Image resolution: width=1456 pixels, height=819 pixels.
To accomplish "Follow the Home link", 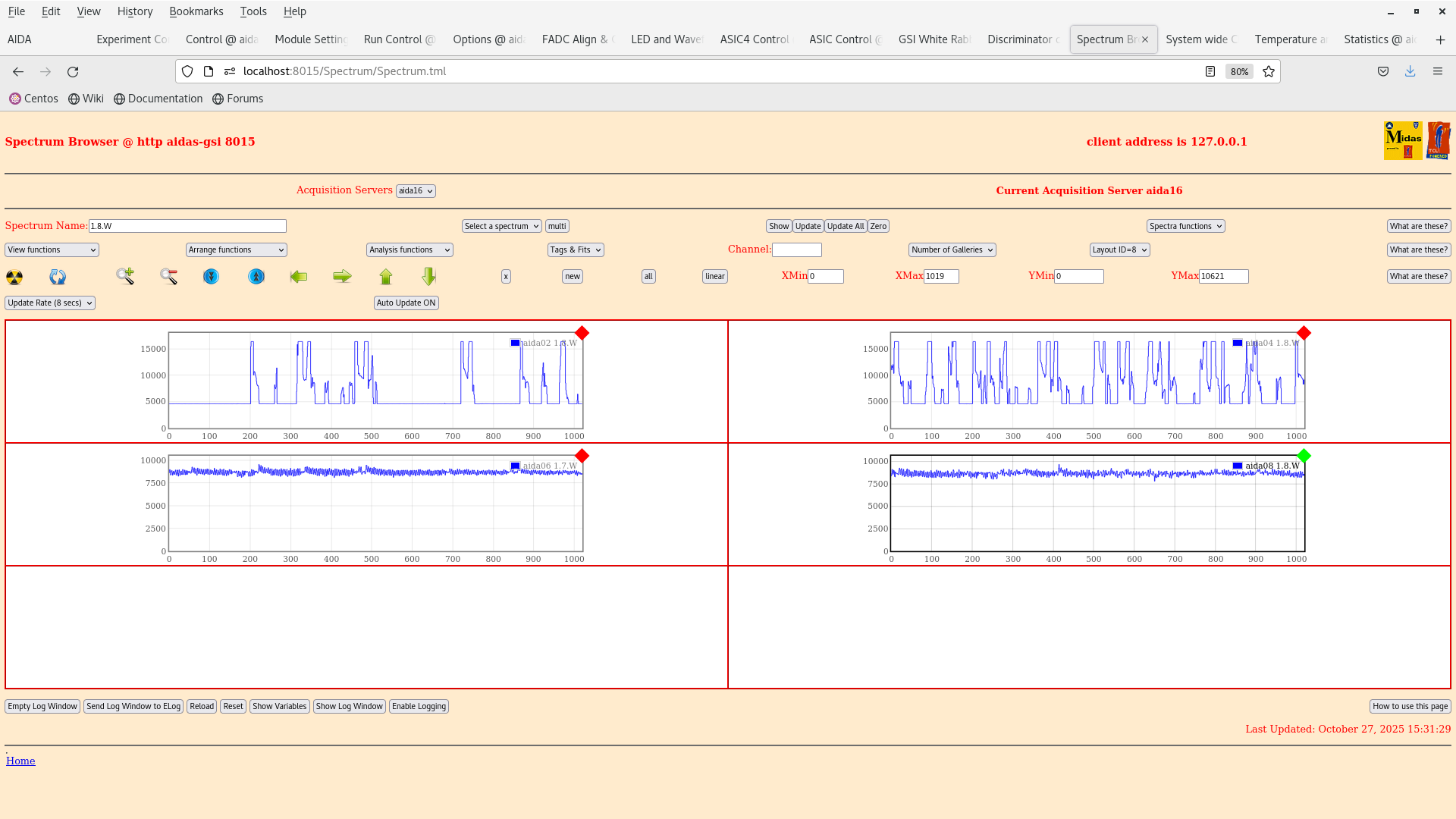I will [20, 761].
